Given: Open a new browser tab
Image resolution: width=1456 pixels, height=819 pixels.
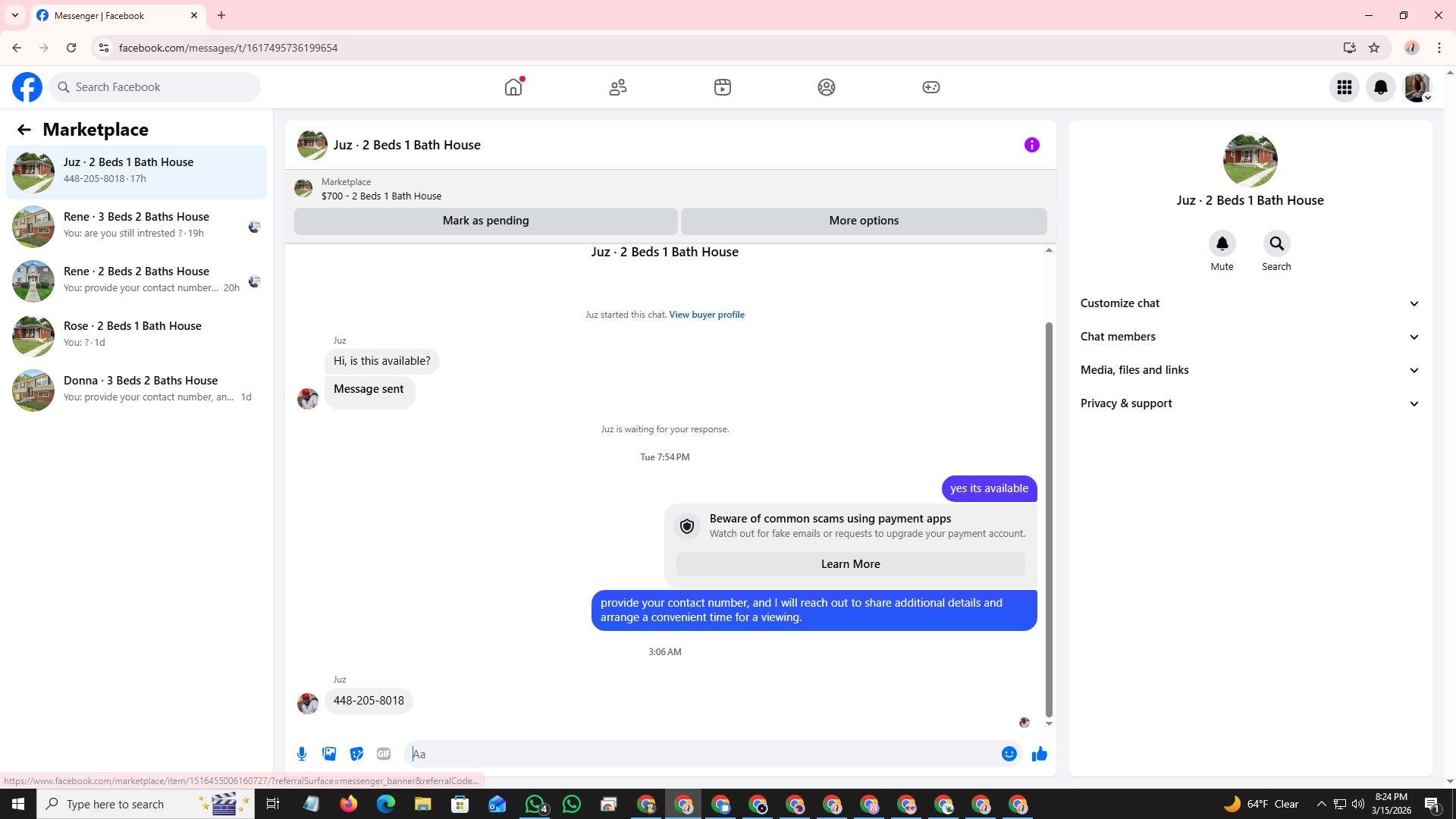Looking at the screenshot, I should [x=221, y=15].
